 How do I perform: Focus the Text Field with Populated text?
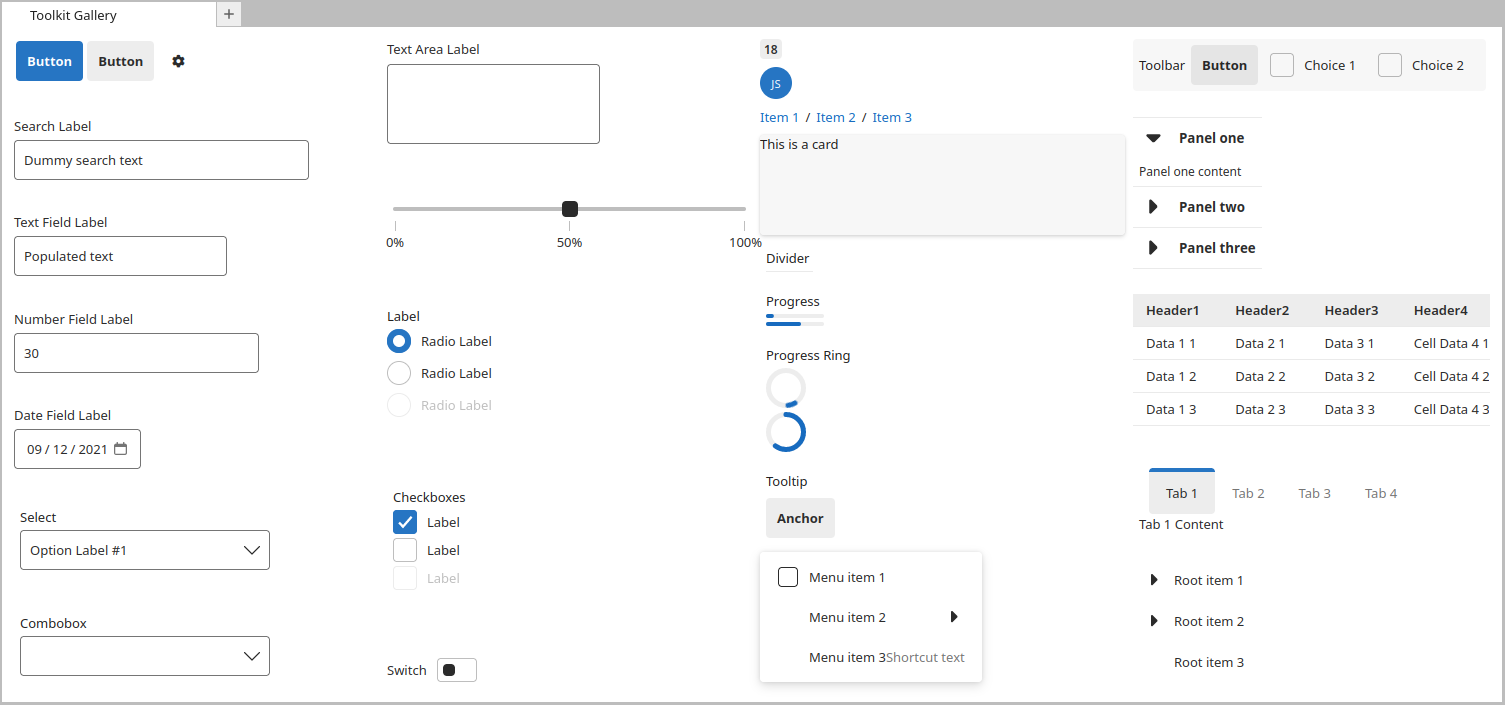click(x=120, y=256)
